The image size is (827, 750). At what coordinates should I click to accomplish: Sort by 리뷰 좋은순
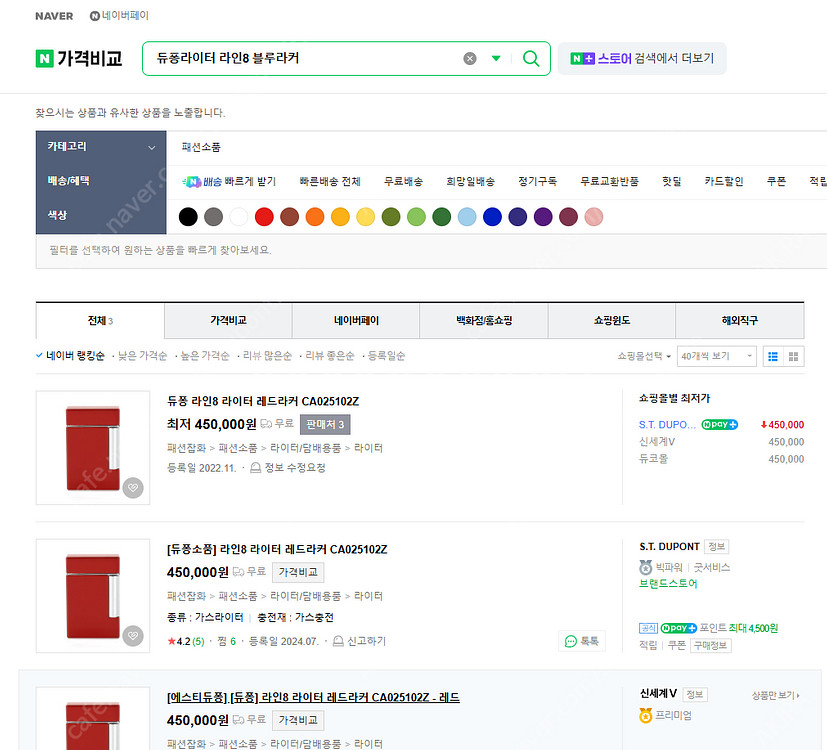pyautogui.click(x=330, y=356)
